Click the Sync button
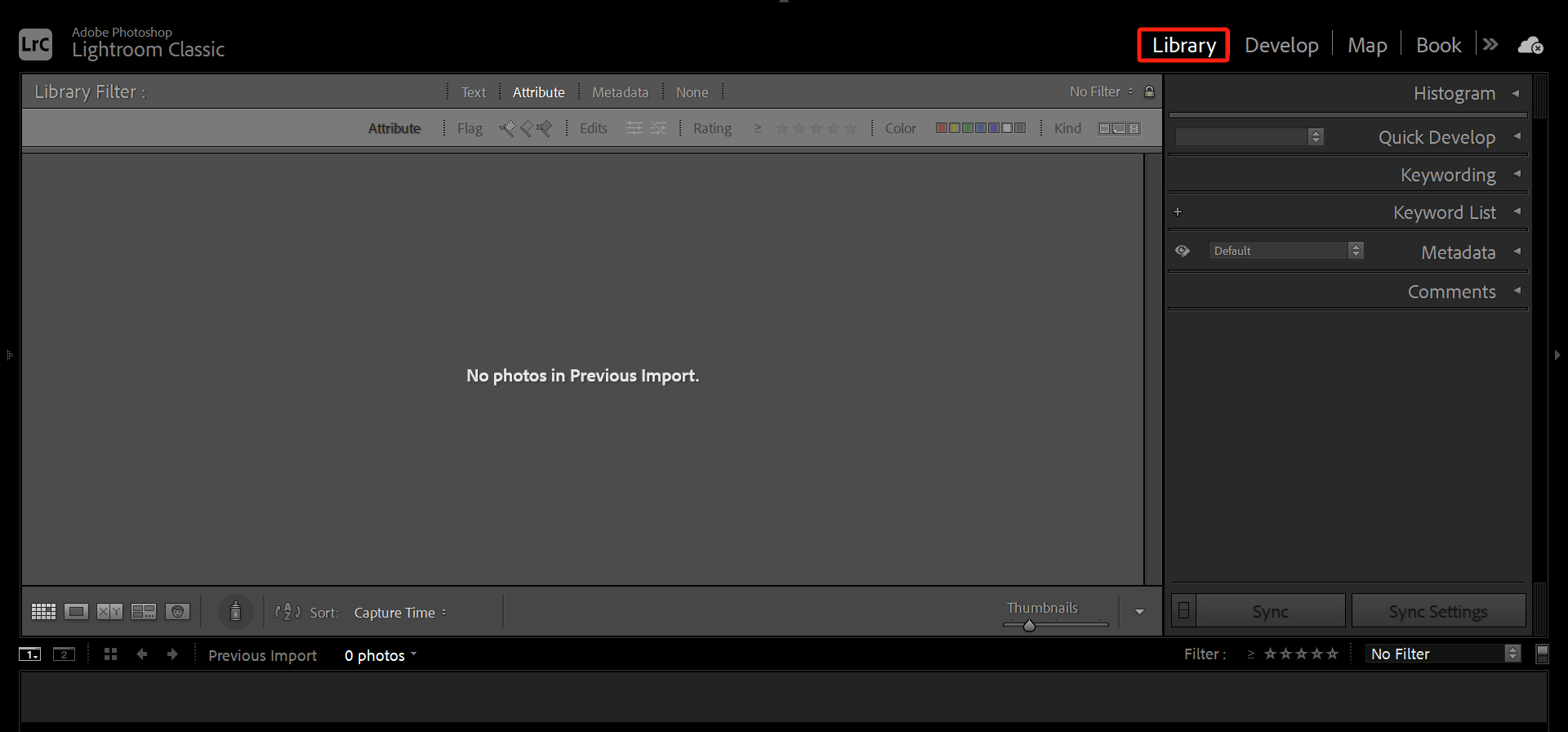 [x=1271, y=611]
